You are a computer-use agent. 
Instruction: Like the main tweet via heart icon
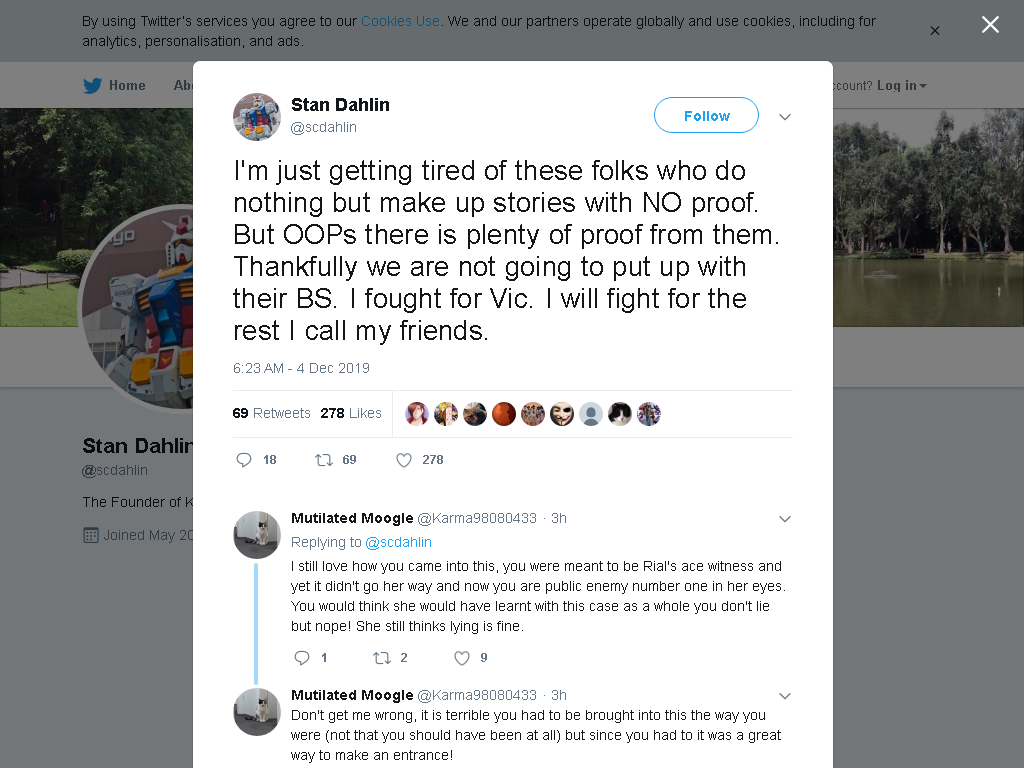point(404,460)
